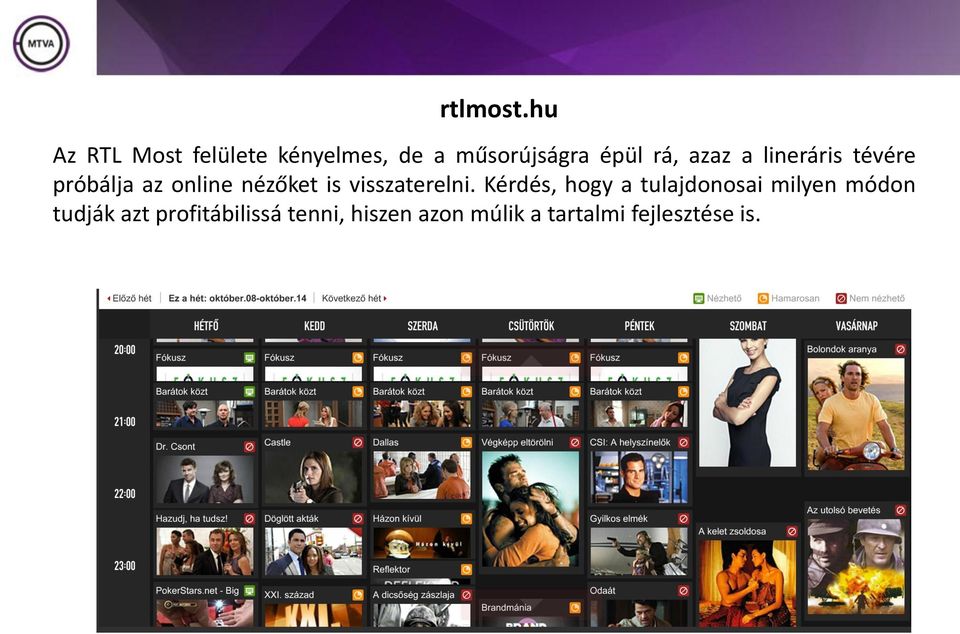The width and height of the screenshot is (960, 634).
Task: Click the rtlmost.hu slide title
Action: [x=499, y=109]
